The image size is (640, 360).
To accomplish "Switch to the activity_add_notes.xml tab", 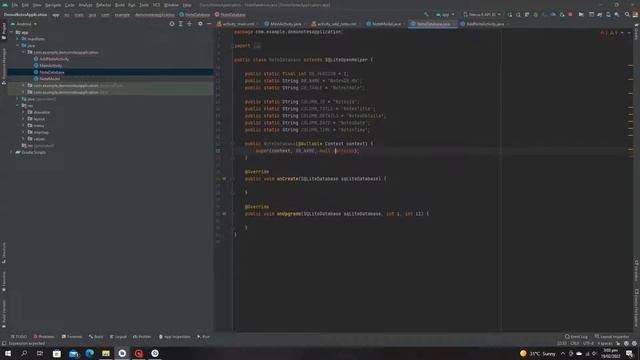I will tap(333, 24).
